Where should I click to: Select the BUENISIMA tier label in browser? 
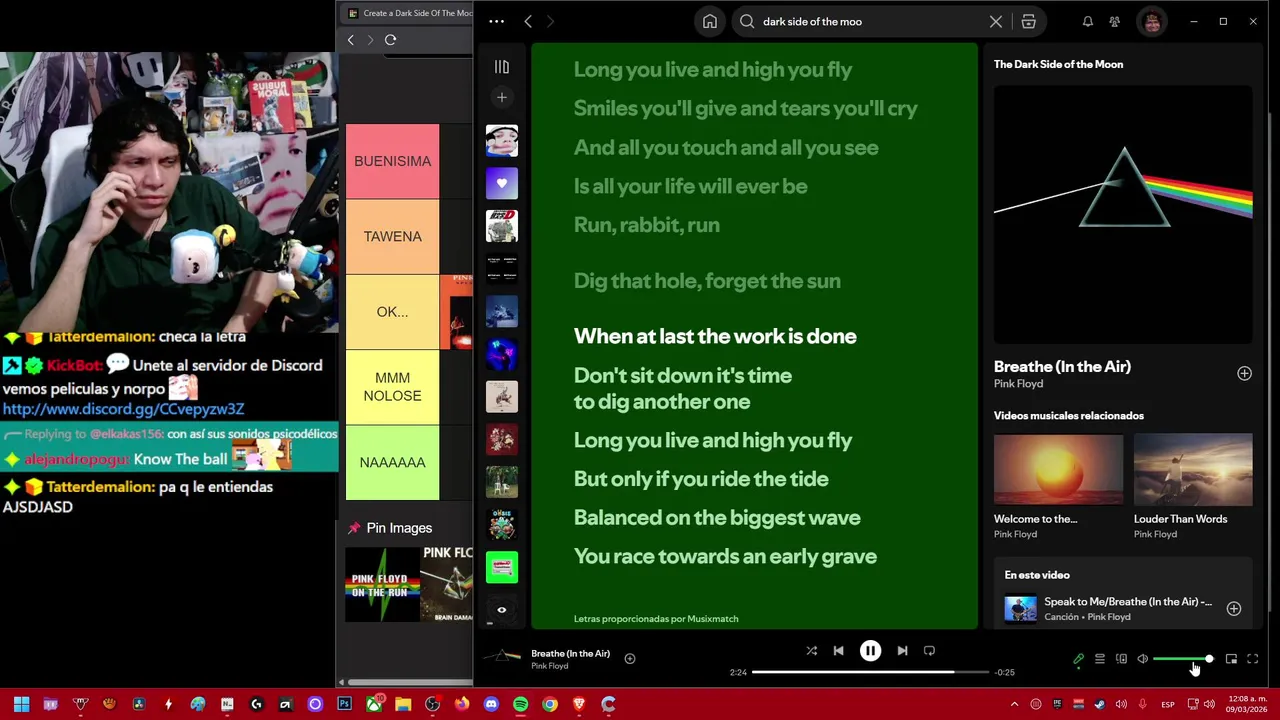[x=392, y=161]
